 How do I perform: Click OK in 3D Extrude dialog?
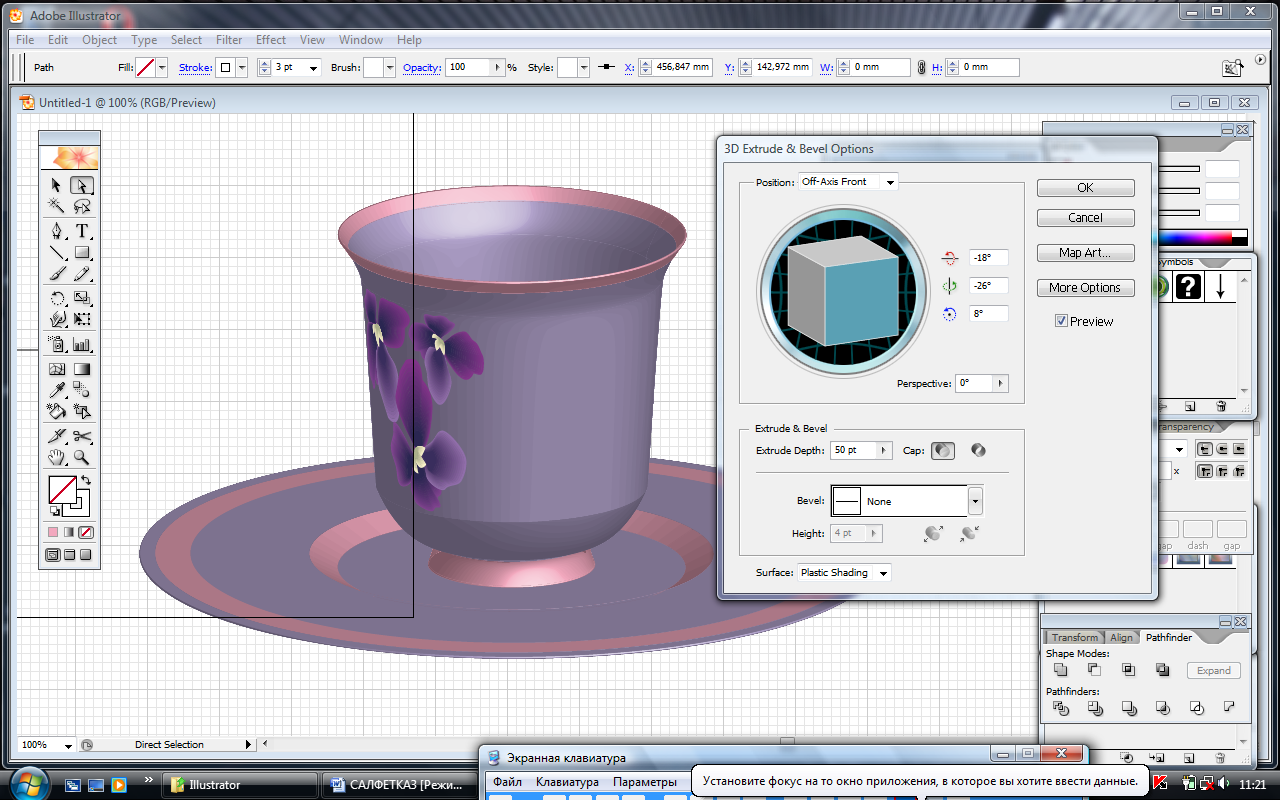[1085, 188]
